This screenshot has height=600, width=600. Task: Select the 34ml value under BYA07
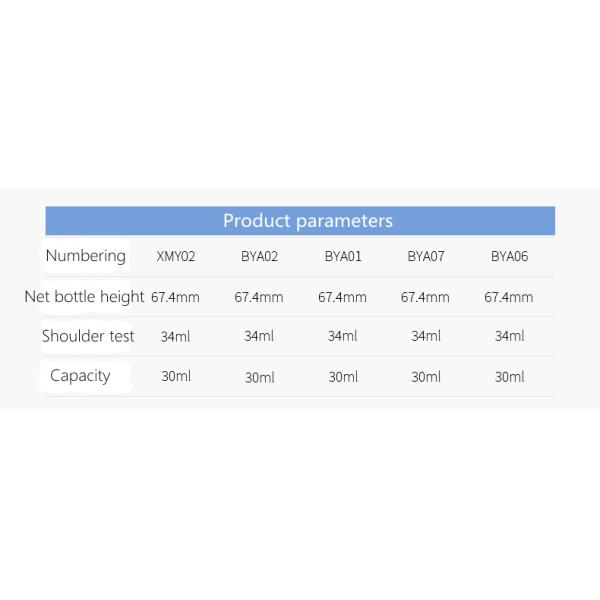[426, 337]
